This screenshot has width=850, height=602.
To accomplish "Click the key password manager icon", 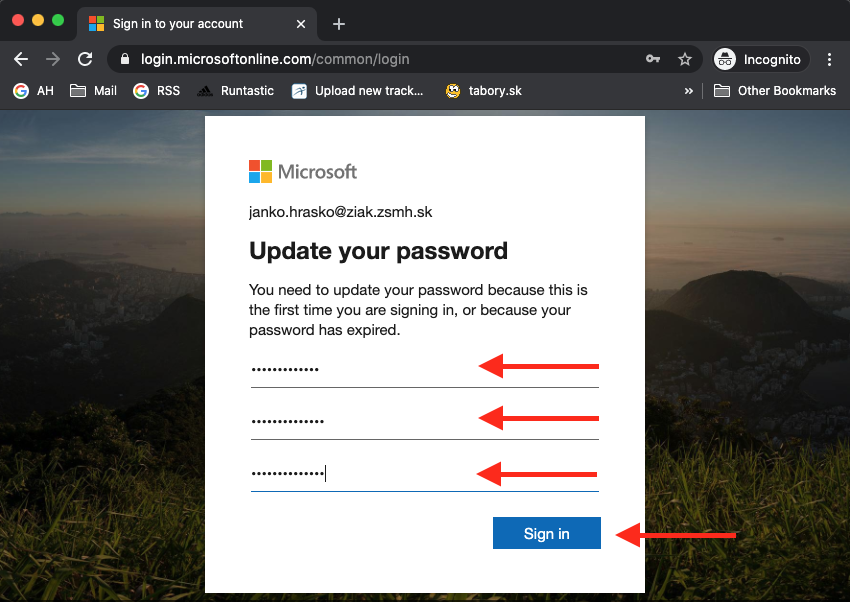I will coord(653,59).
